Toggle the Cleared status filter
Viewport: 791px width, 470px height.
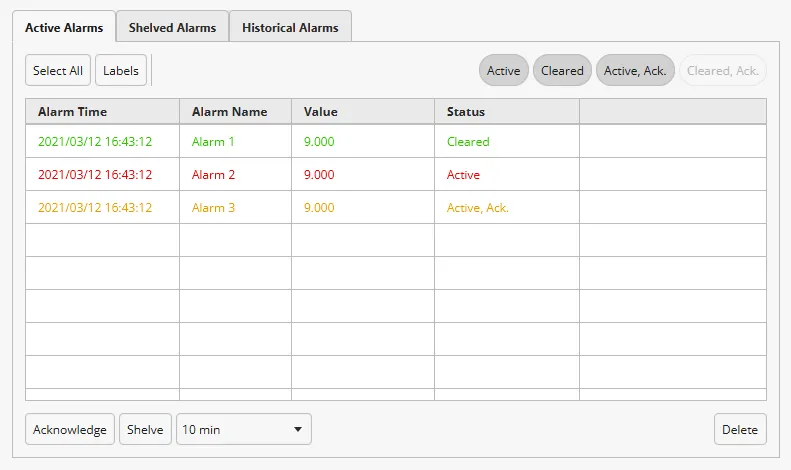click(x=562, y=70)
